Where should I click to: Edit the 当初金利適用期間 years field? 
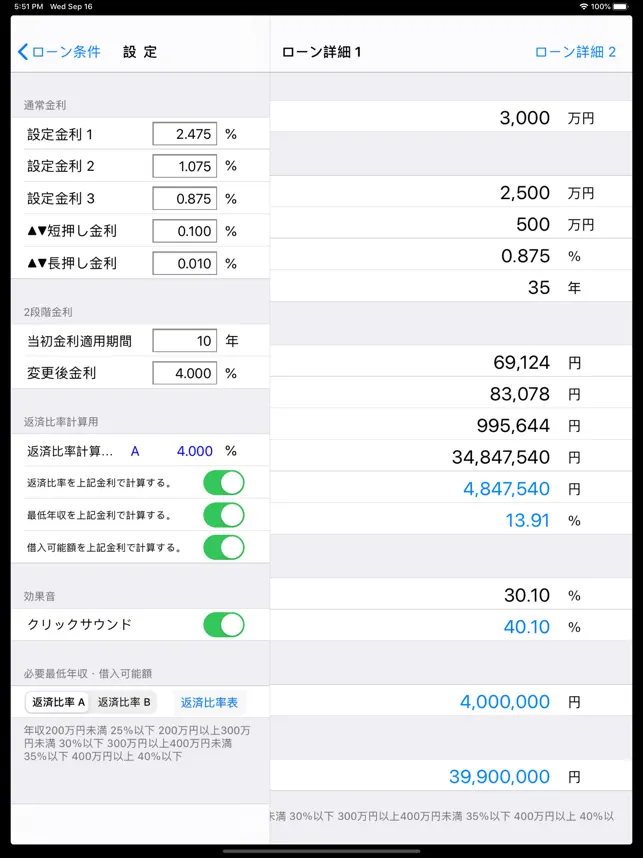click(184, 341)
